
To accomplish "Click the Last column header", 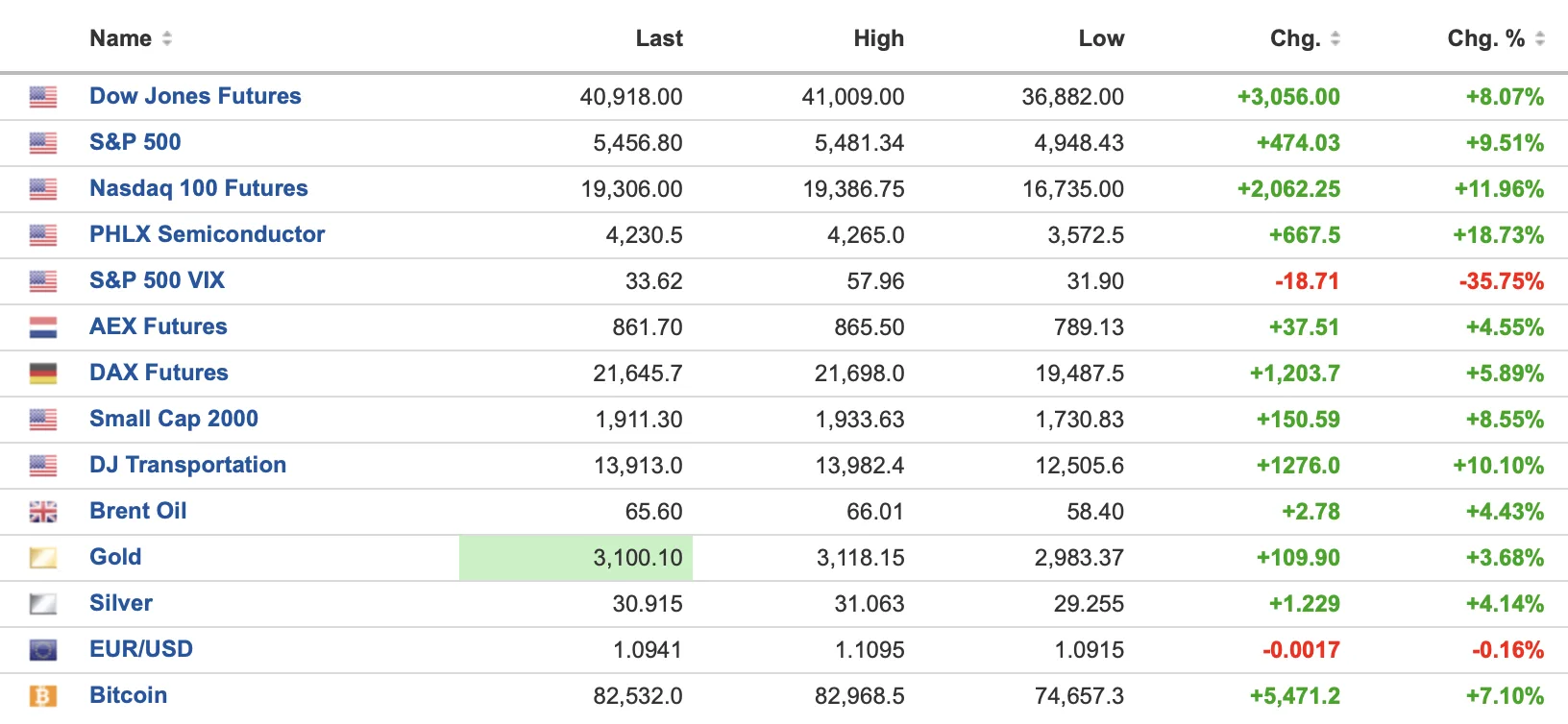I will 659,38.
